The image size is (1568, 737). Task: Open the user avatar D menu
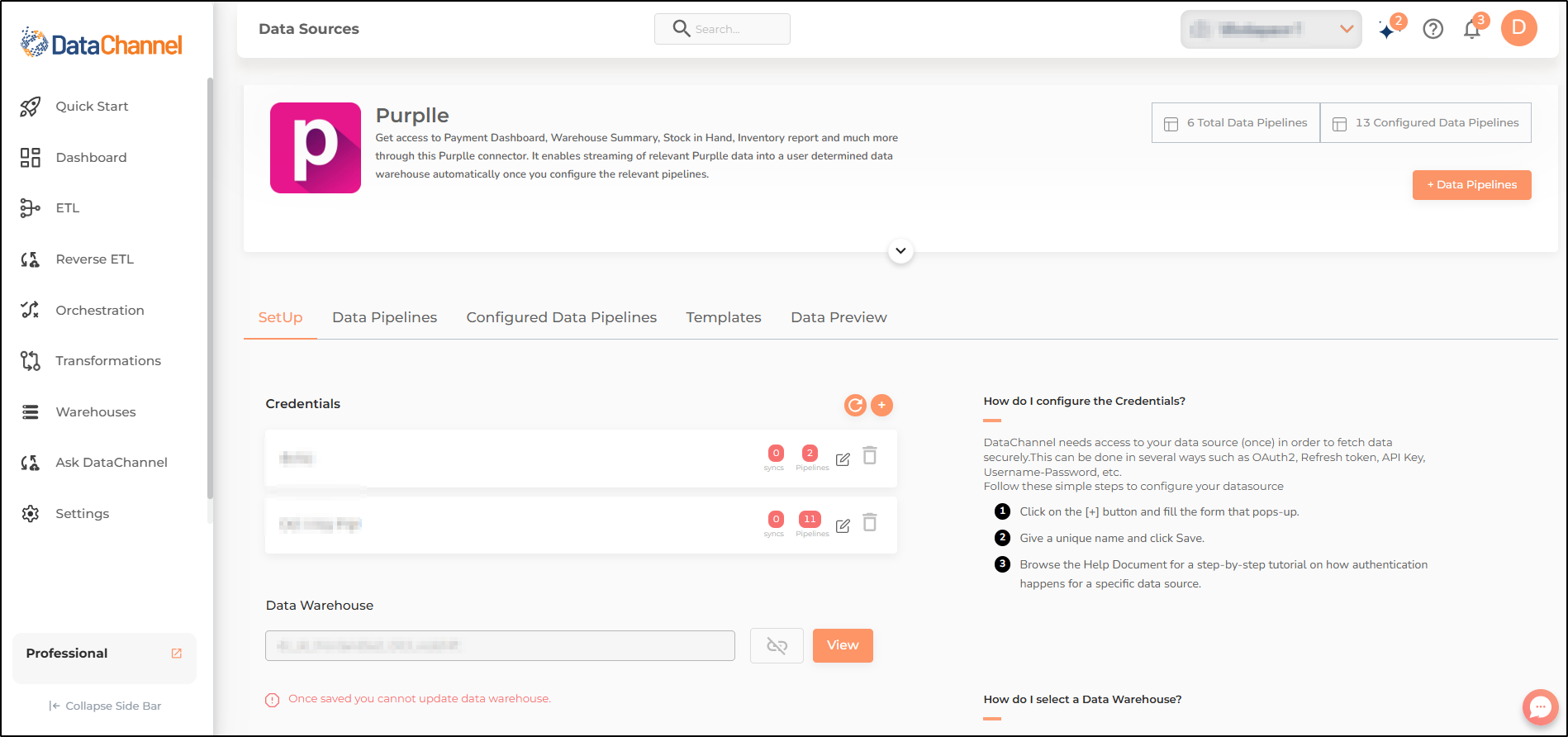tap(1518, 28)
